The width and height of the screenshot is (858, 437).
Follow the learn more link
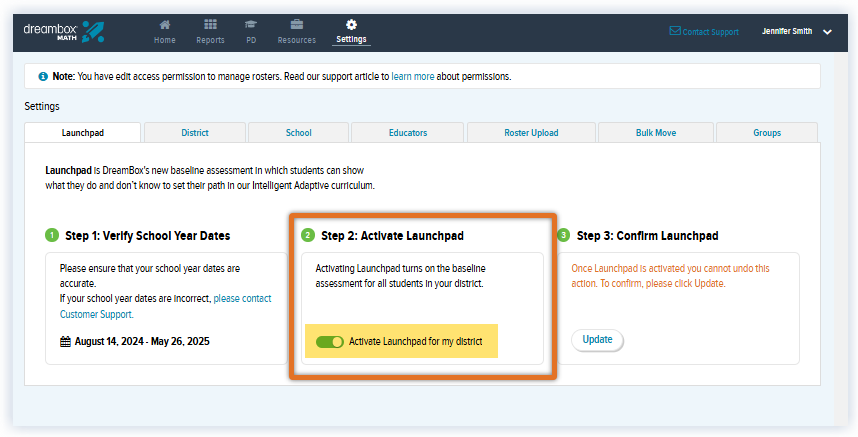point(413,77)
